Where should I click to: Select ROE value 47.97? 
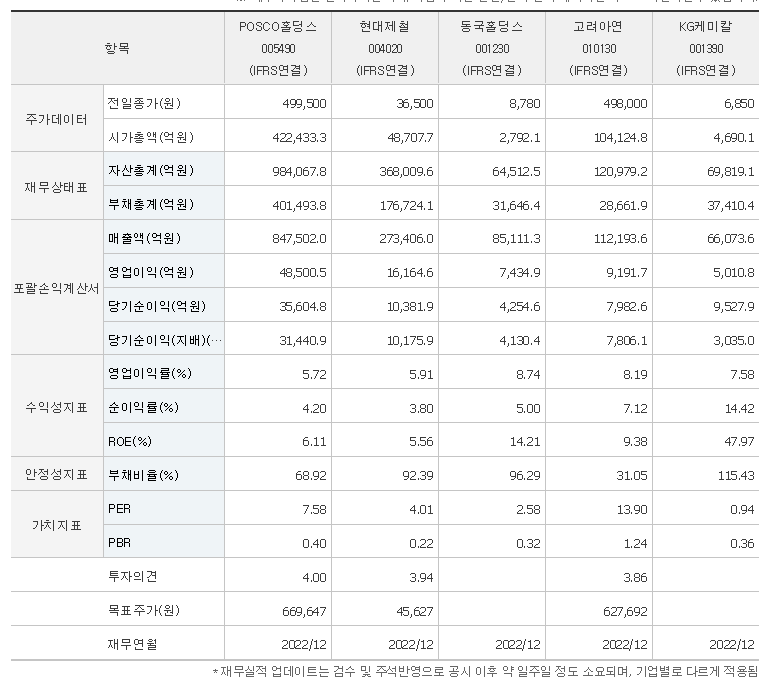tap(739, 441)
